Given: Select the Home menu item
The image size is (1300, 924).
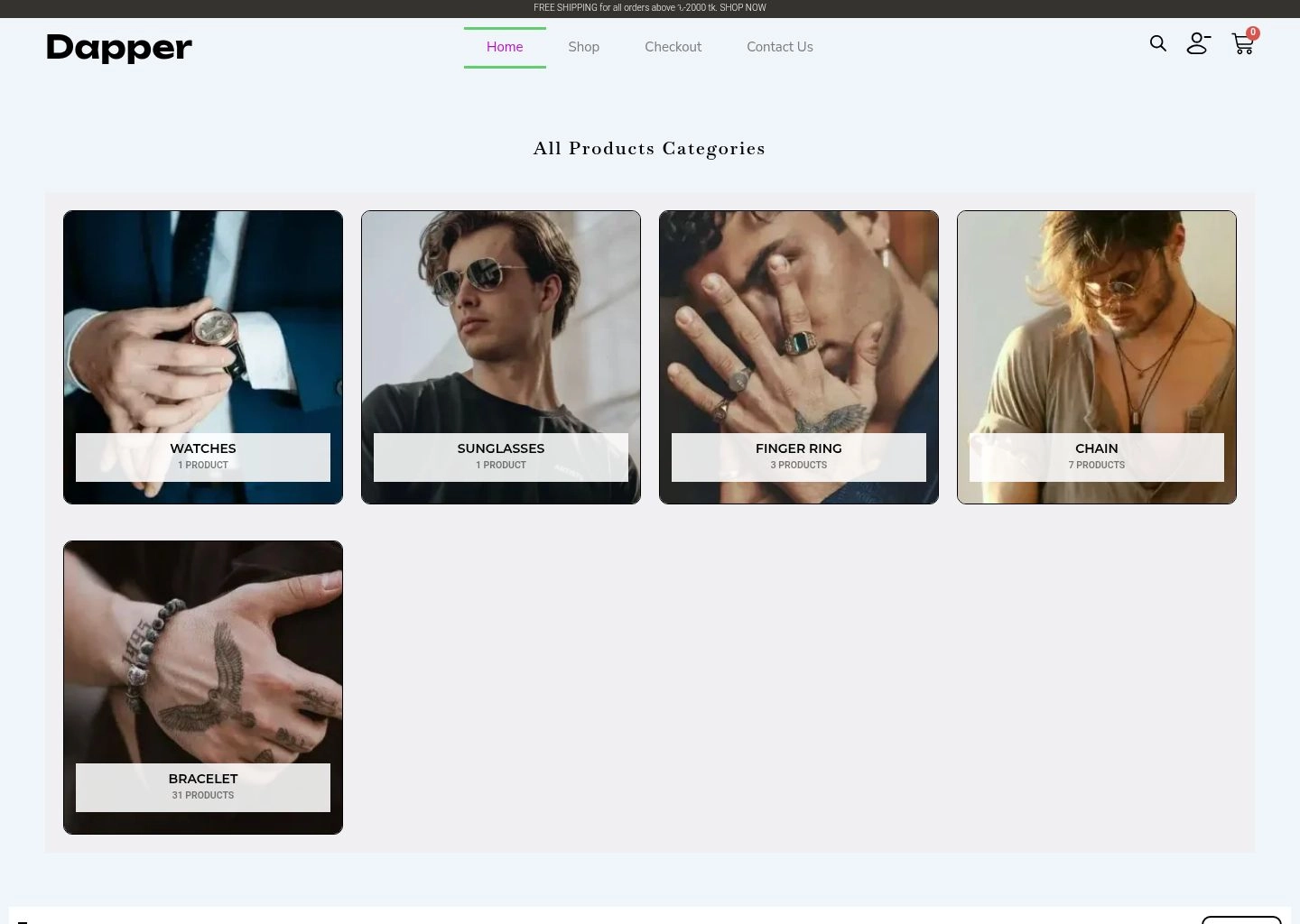Looking at the screenshot, I should click(x=505, y=47).
